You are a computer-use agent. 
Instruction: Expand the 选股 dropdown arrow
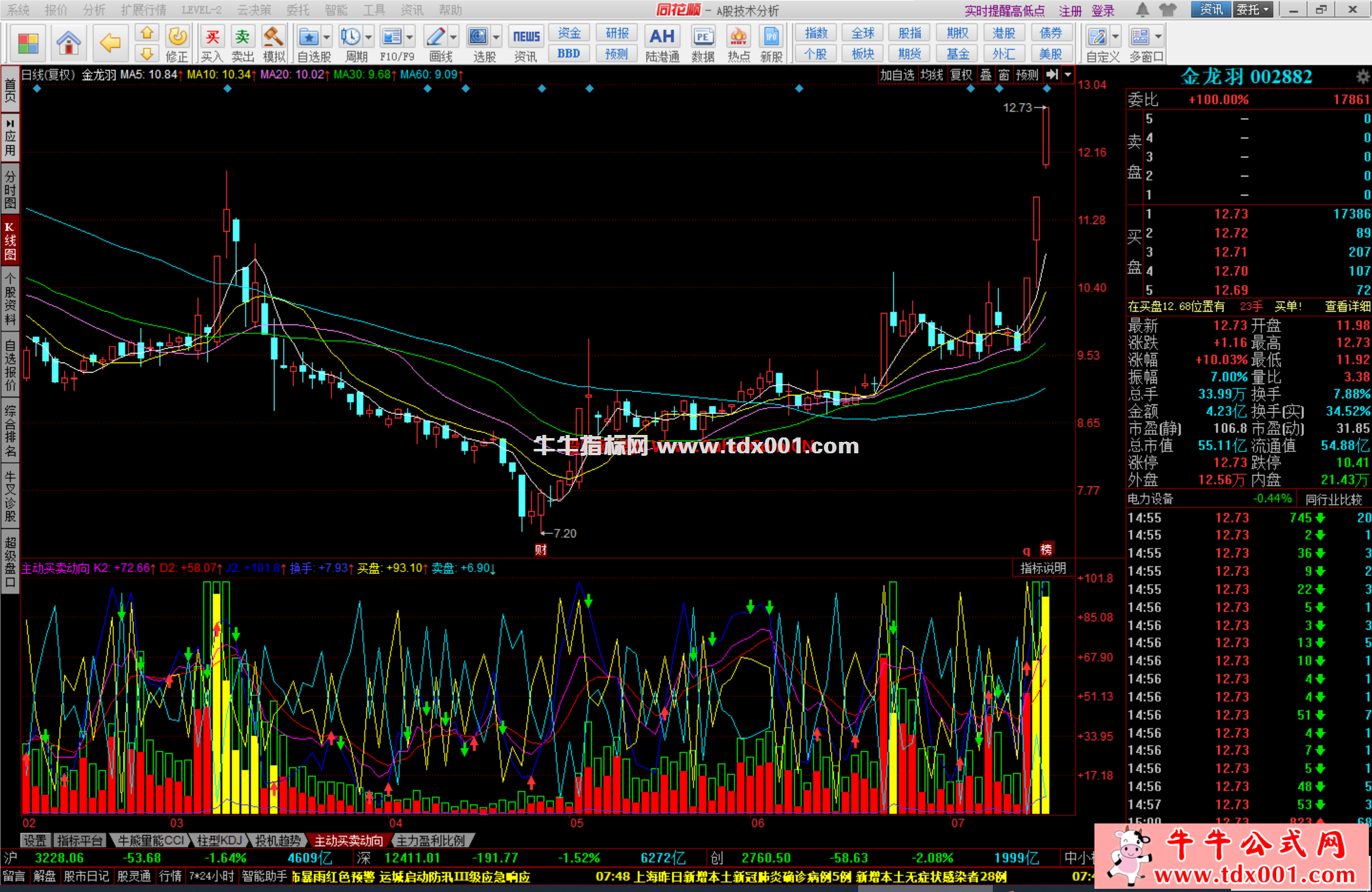pos(496,37)
